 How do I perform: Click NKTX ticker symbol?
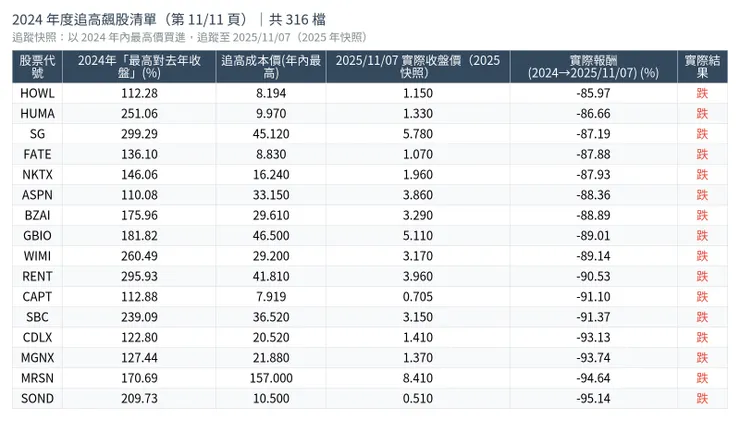pos(37,174)
